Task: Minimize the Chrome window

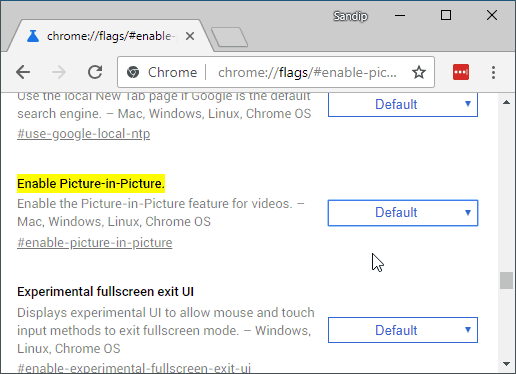Action: click(x=400, y=16)
